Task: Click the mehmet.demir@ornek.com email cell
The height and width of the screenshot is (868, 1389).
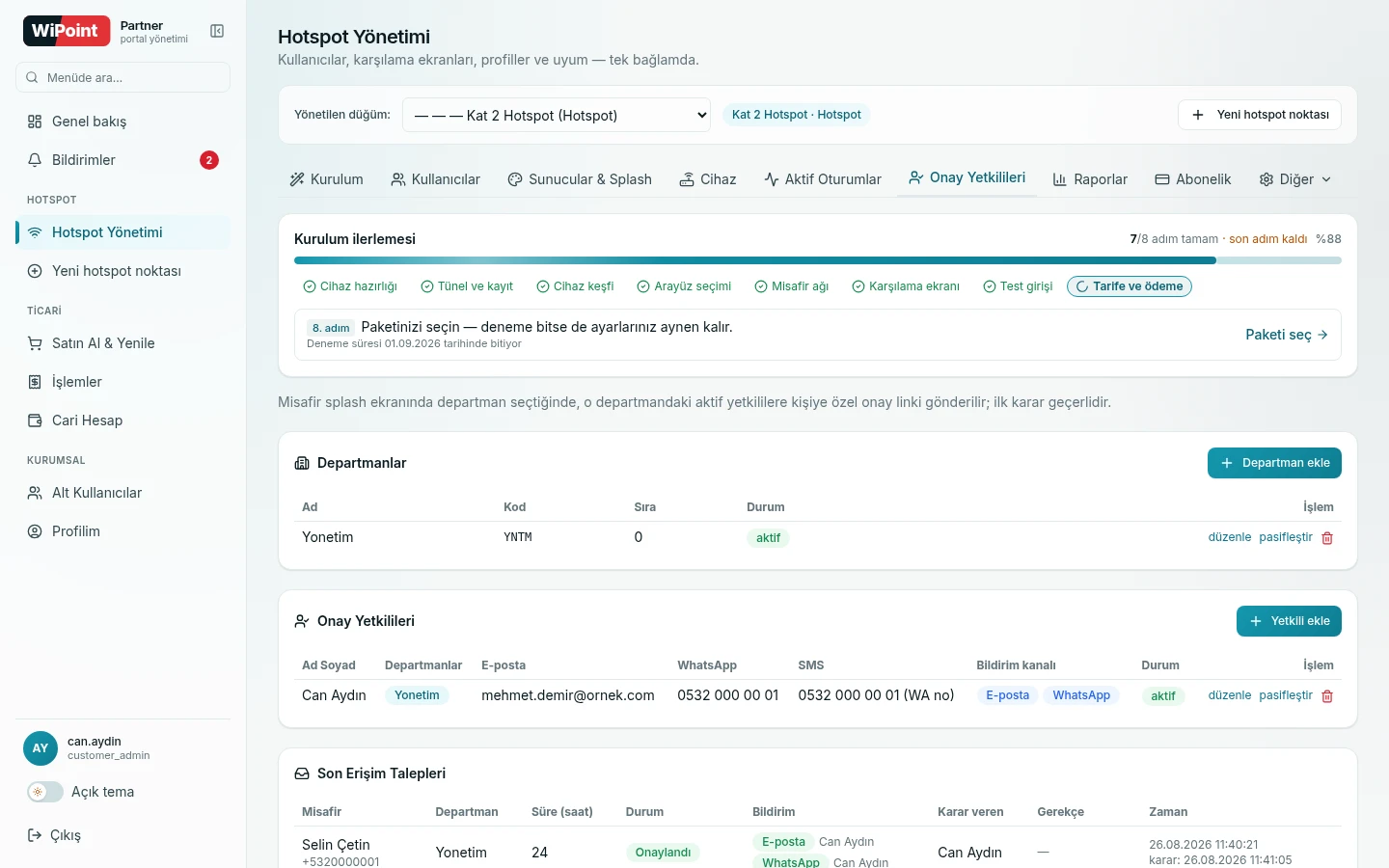Action: (x=568, y=695)
